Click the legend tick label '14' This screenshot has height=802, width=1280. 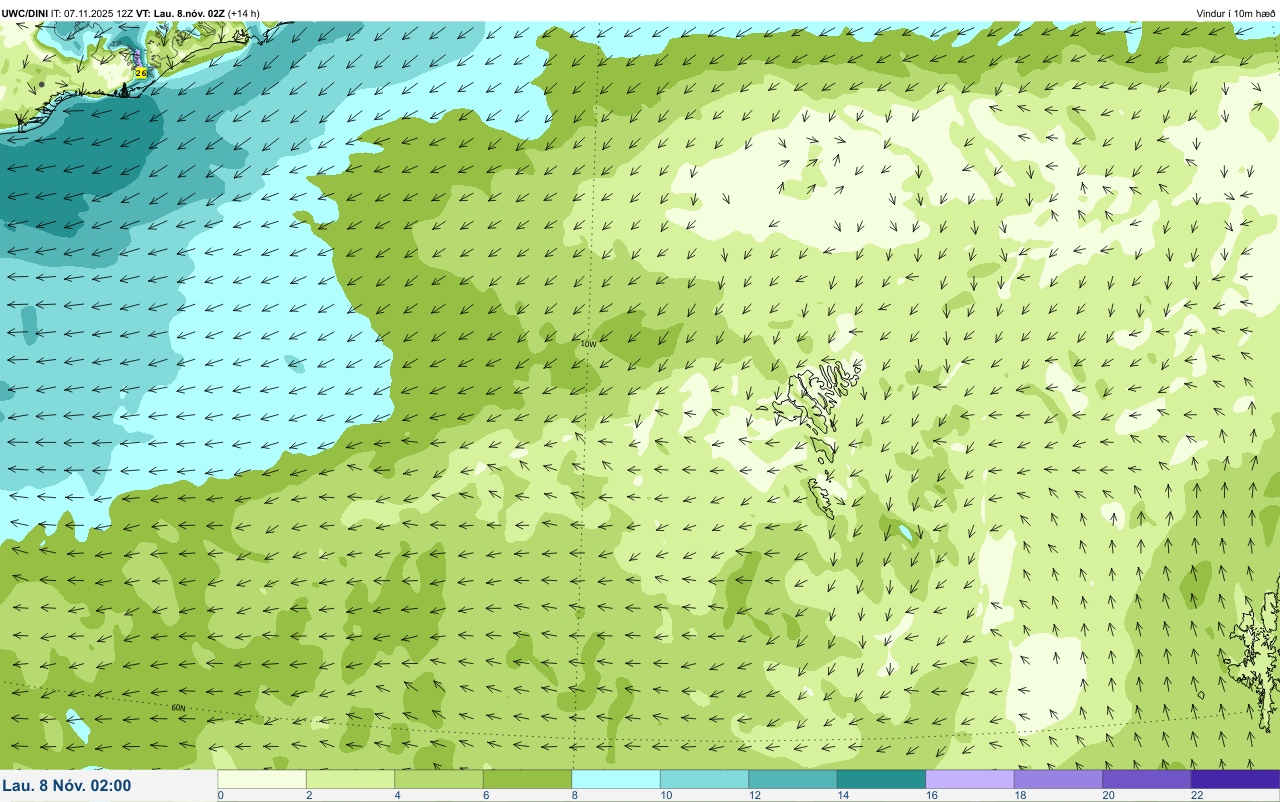pyautogui.click(x=842, y=795)
